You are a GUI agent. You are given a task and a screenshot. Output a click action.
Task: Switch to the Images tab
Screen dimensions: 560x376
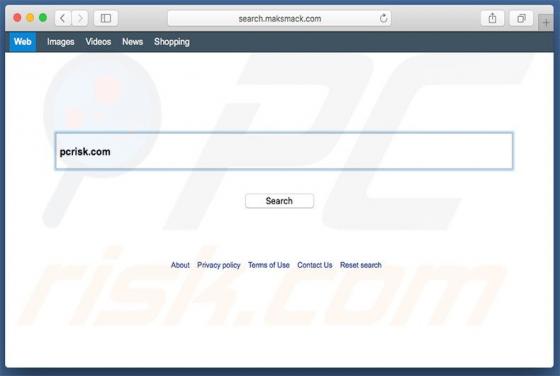[61, 42]
